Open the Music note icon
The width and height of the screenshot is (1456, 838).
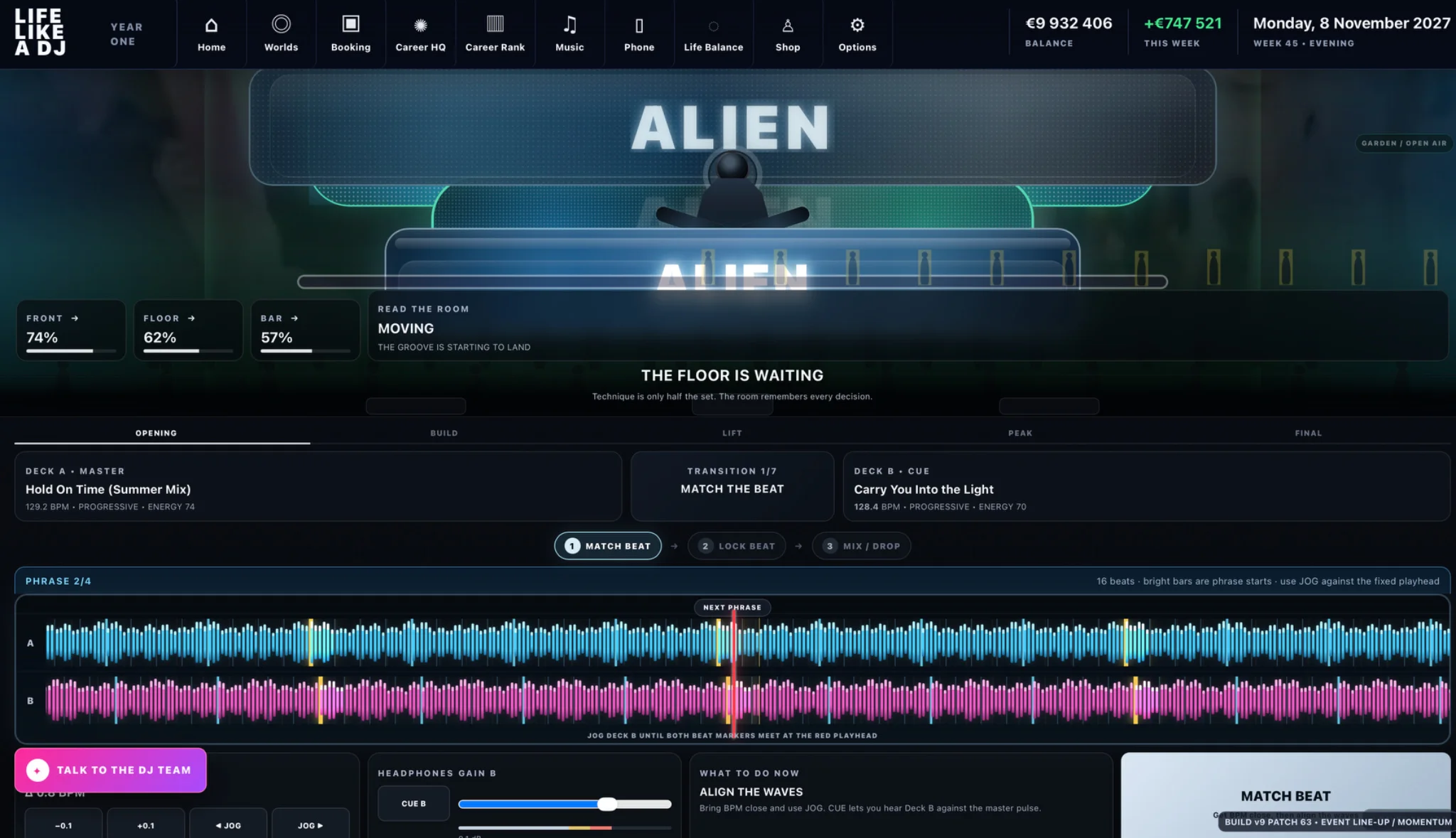coord(569,25)
